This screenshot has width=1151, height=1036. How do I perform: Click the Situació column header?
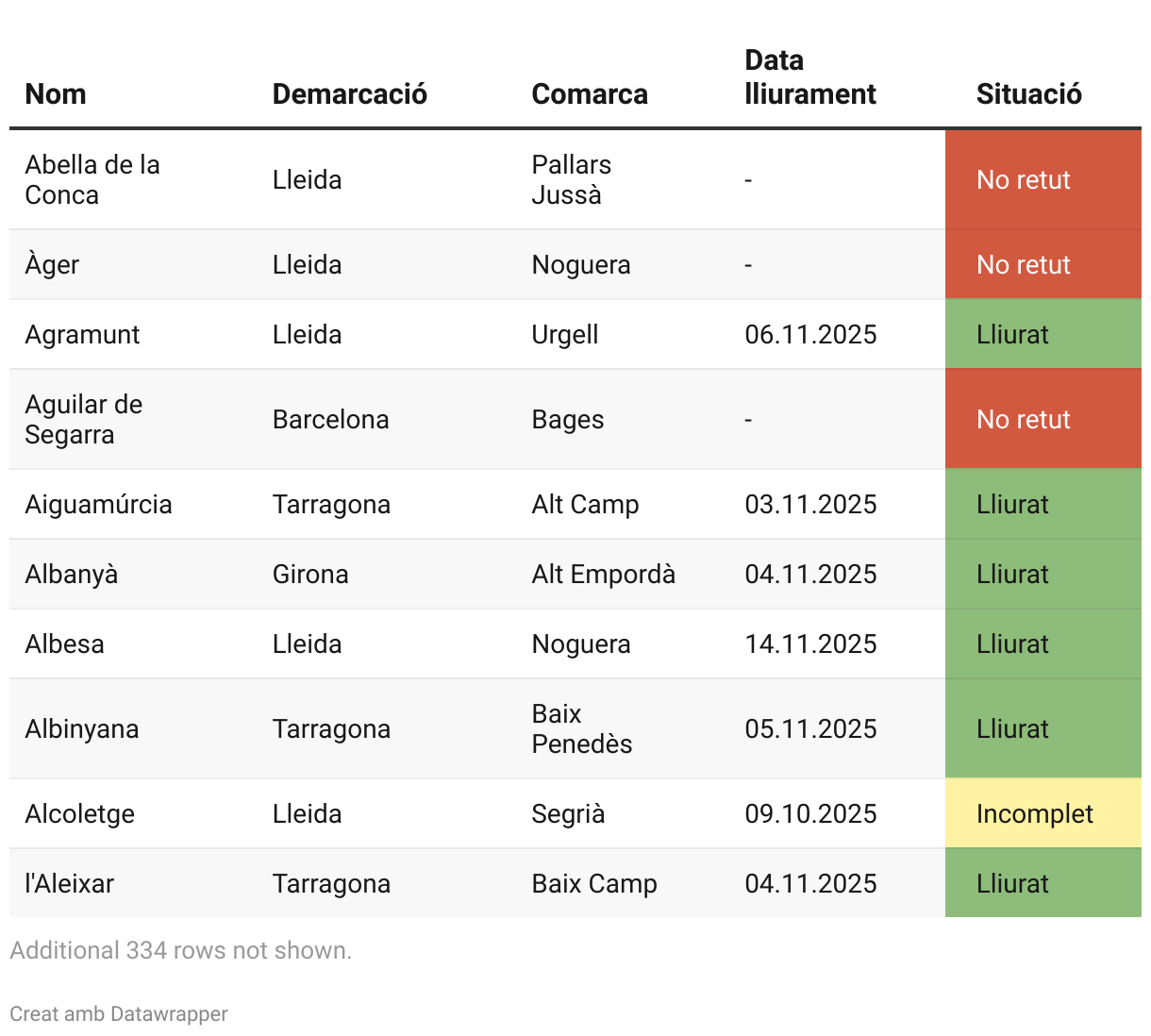click(1028, 94)
